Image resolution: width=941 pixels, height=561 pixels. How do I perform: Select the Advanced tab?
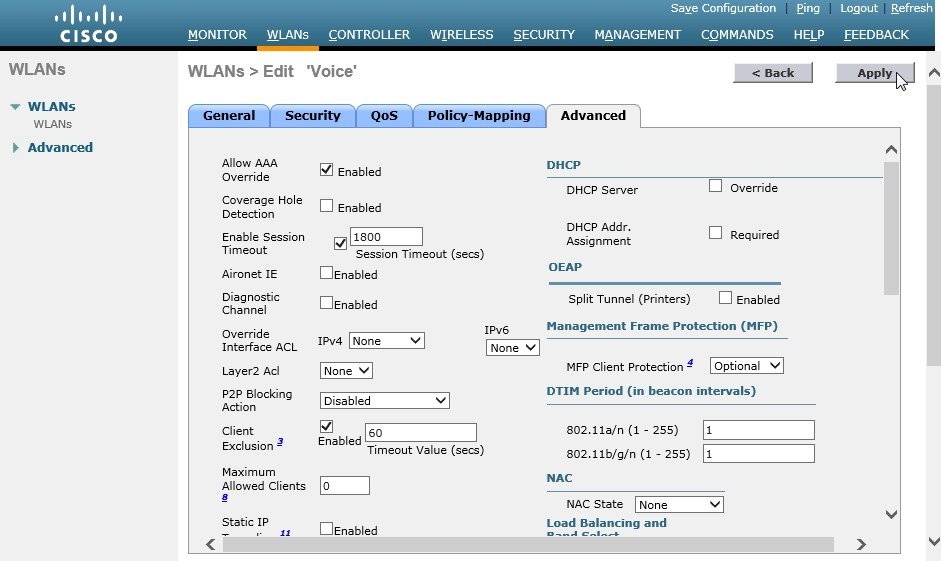pyautogui.click(x=593, y=116)
